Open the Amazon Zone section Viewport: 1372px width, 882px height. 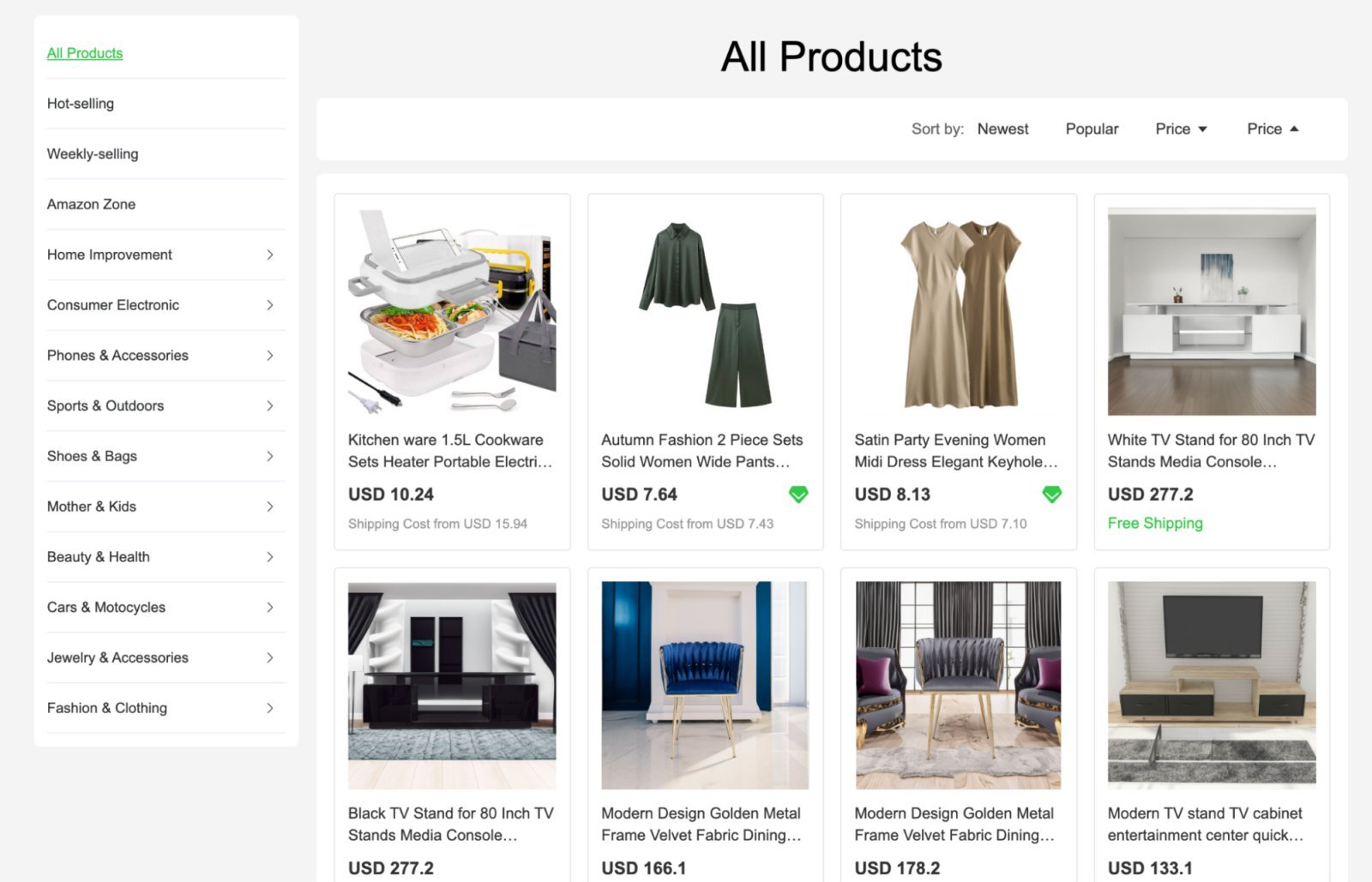tap(90, 204)
